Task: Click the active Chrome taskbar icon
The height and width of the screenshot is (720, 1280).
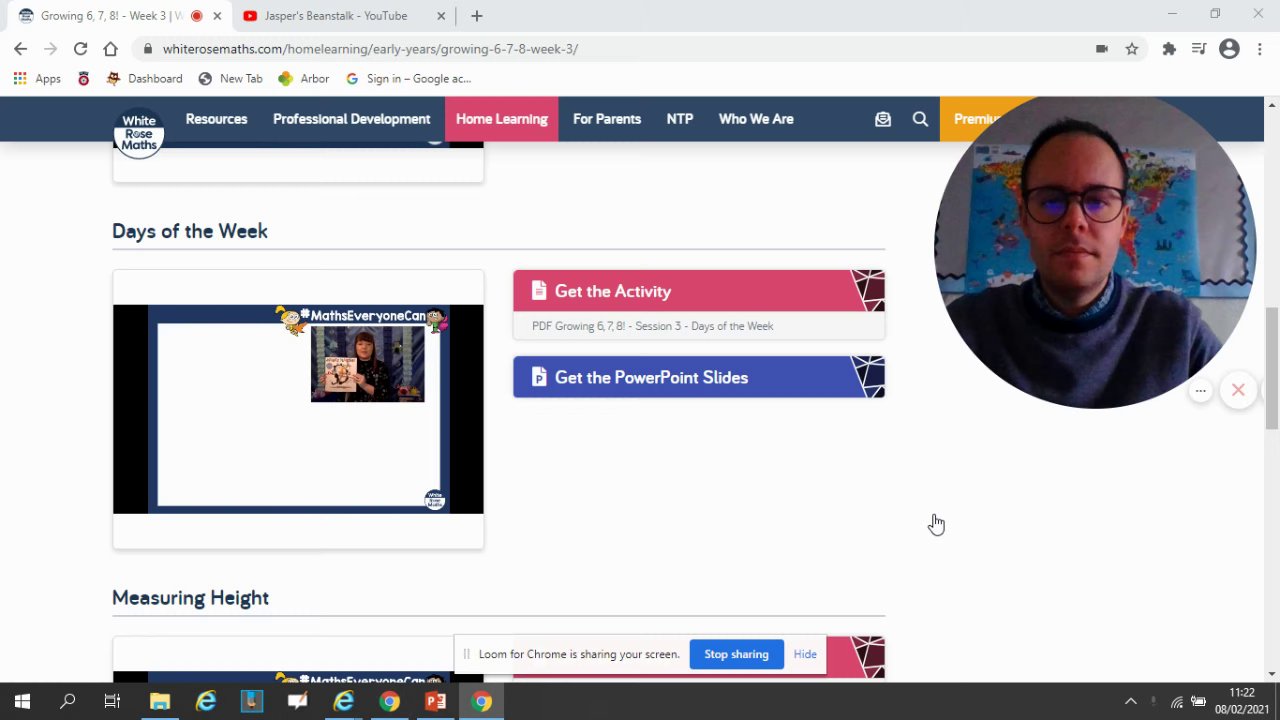Action: point(482,702)
